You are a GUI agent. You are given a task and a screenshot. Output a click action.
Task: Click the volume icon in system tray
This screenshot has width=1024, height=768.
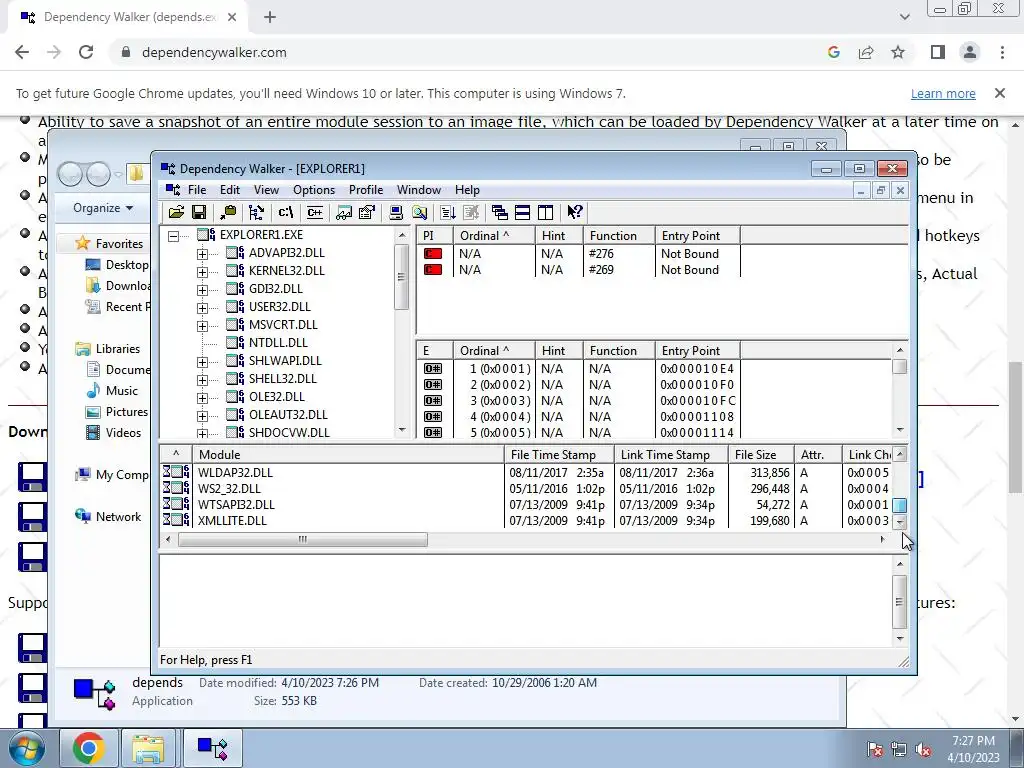(x=923, y=749)
